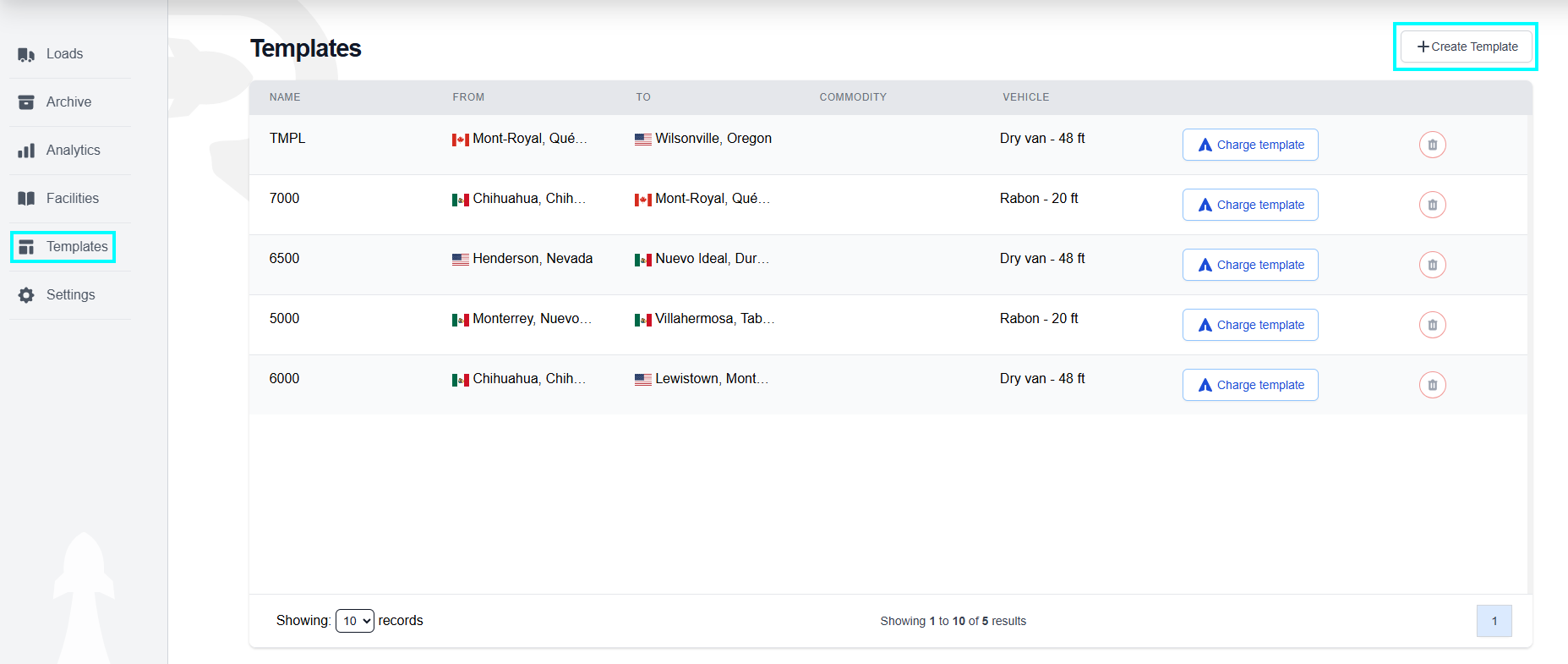This screenshot has height=664, width=1568.
Task: Delete the 7000 template via trash icon
Action: tap(1432, 205)
